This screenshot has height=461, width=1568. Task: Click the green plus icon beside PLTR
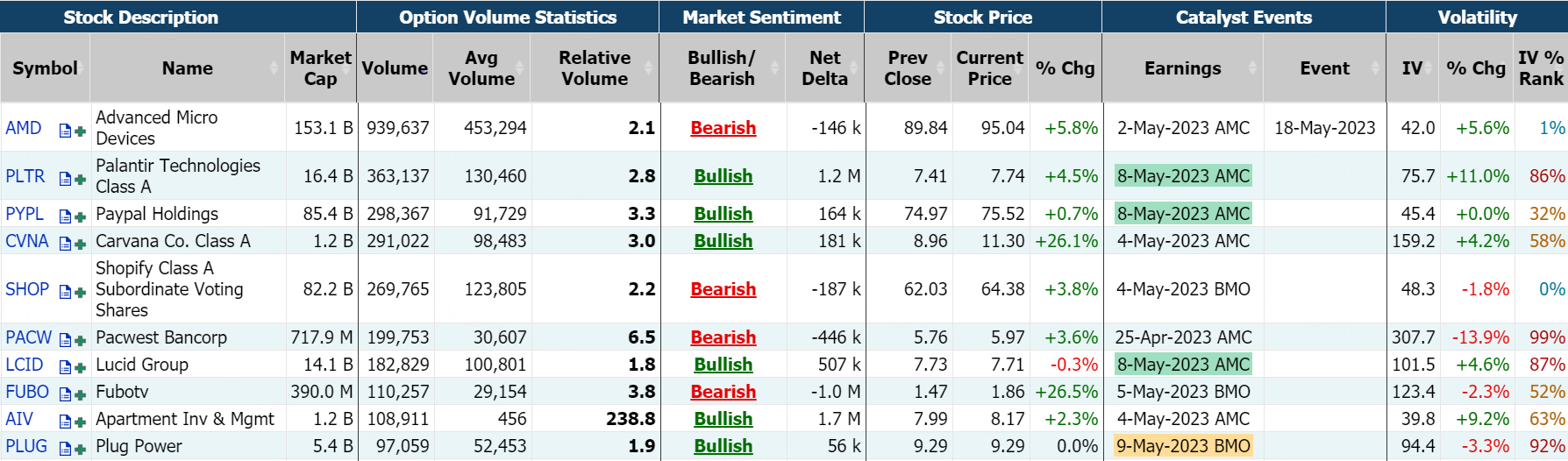pyautogui.click(x=80, y=179)
